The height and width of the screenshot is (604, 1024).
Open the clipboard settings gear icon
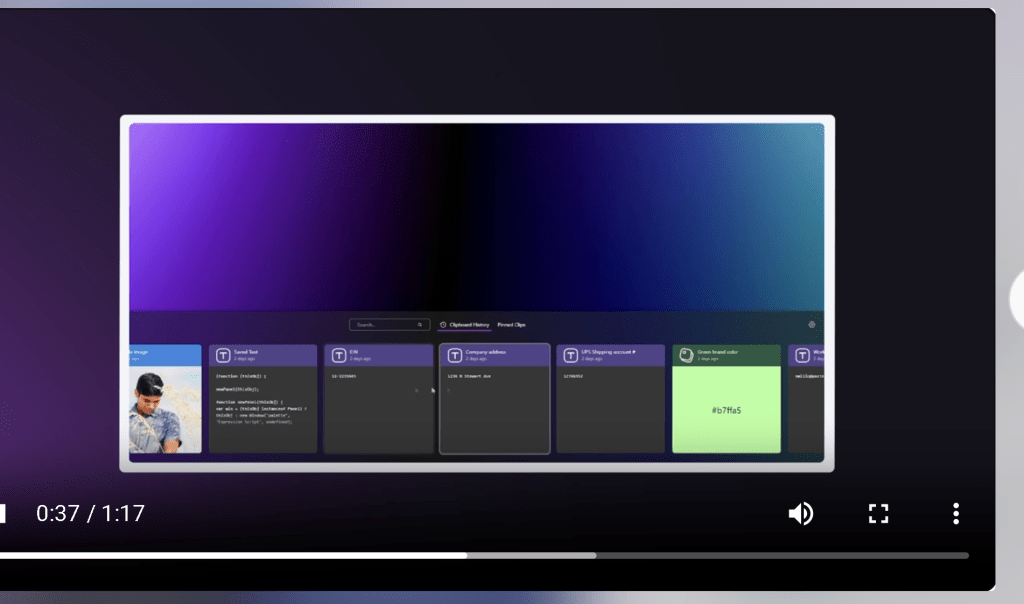(x=812, y=325)
